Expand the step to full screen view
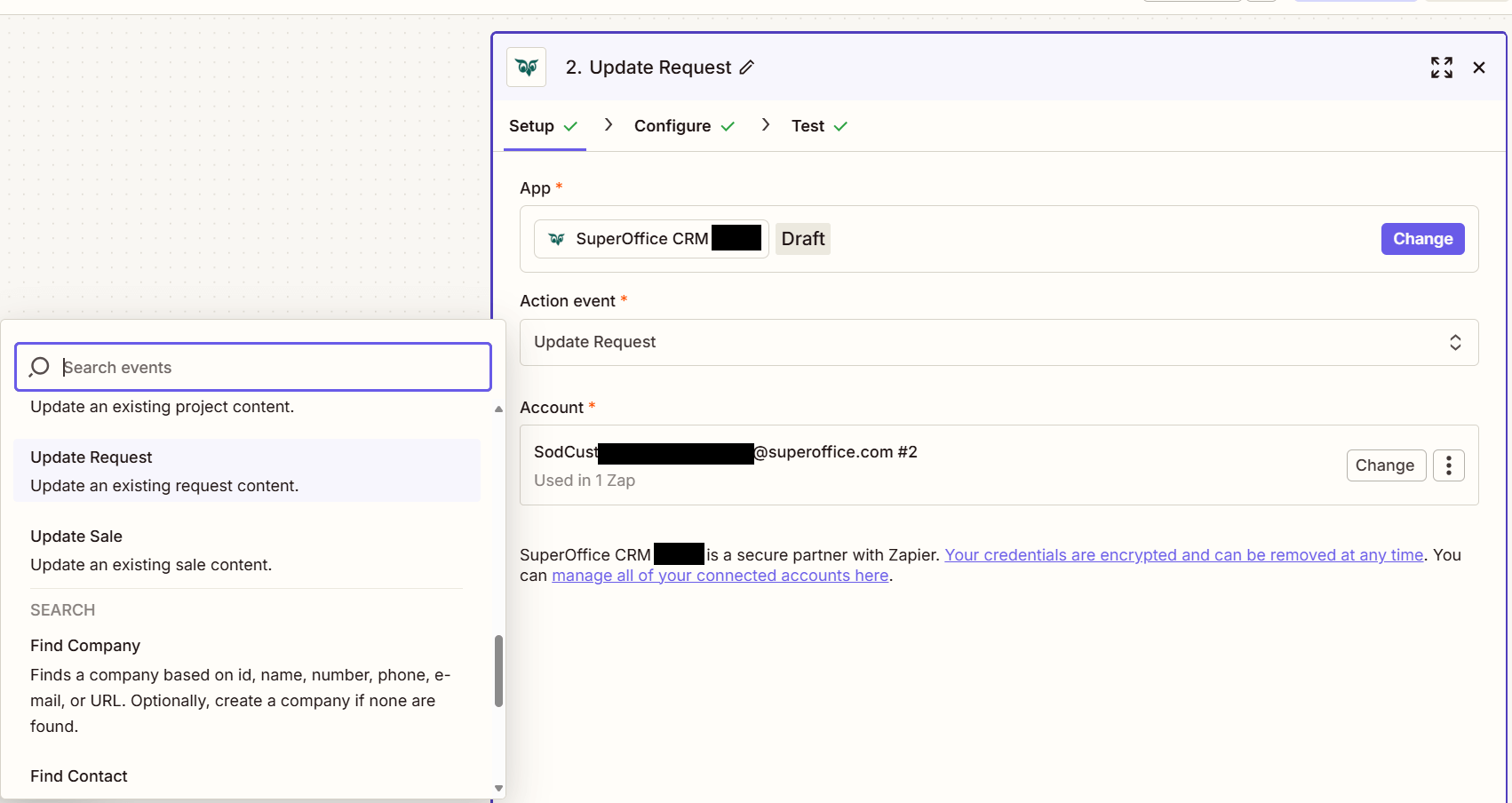 (1442, 67)
